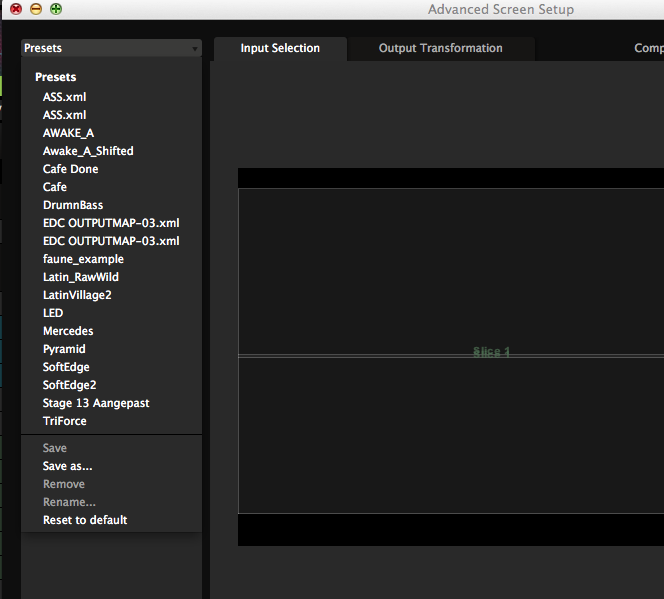Load the Latin_RawWild preset
The width and height of the screenshot is (664, 599).
click(81, 277)
